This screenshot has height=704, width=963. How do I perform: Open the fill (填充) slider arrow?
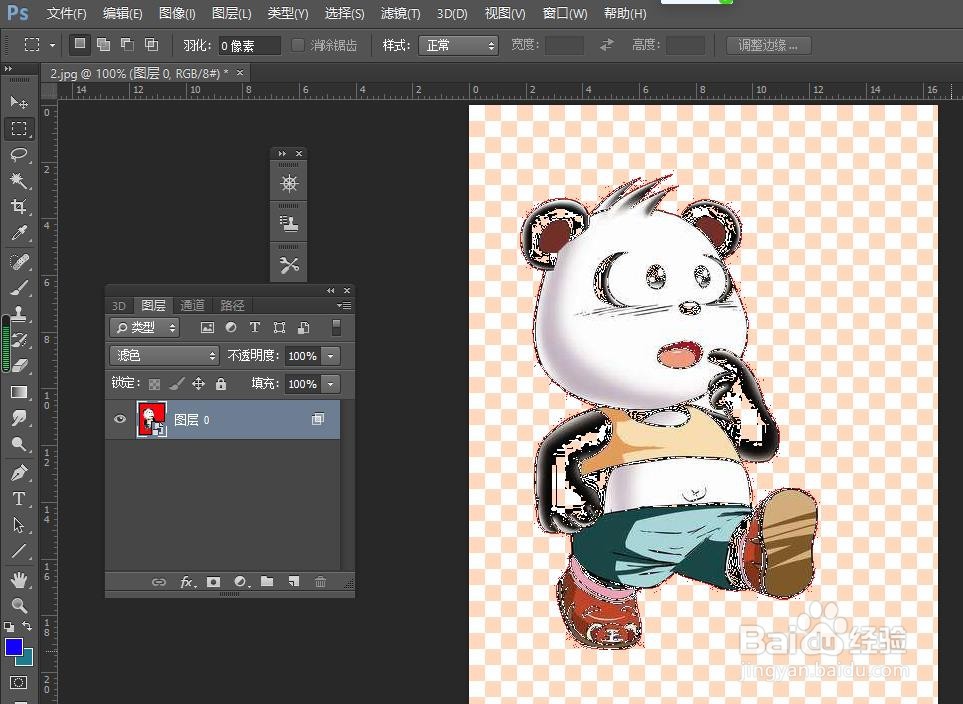[x=331, y=384]
